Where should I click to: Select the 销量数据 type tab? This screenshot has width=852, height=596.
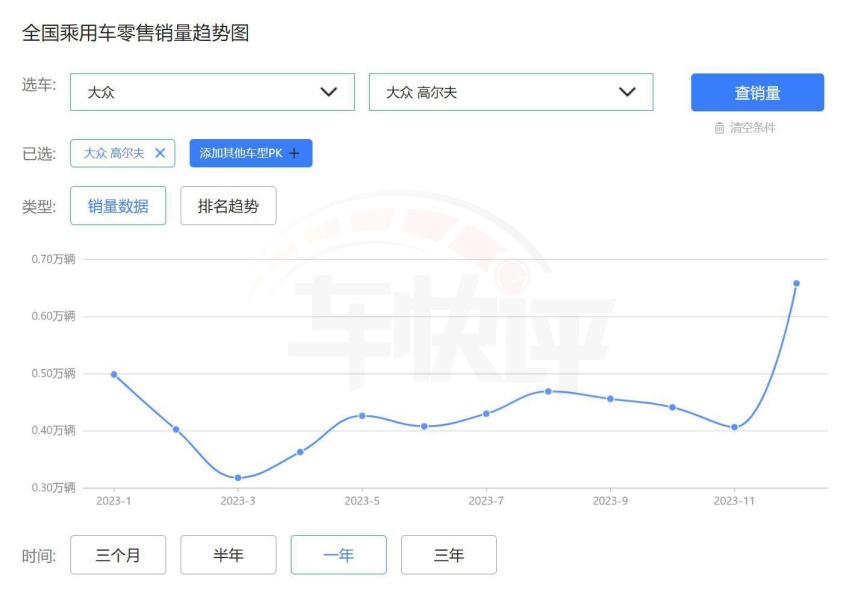tap(118, 206)
